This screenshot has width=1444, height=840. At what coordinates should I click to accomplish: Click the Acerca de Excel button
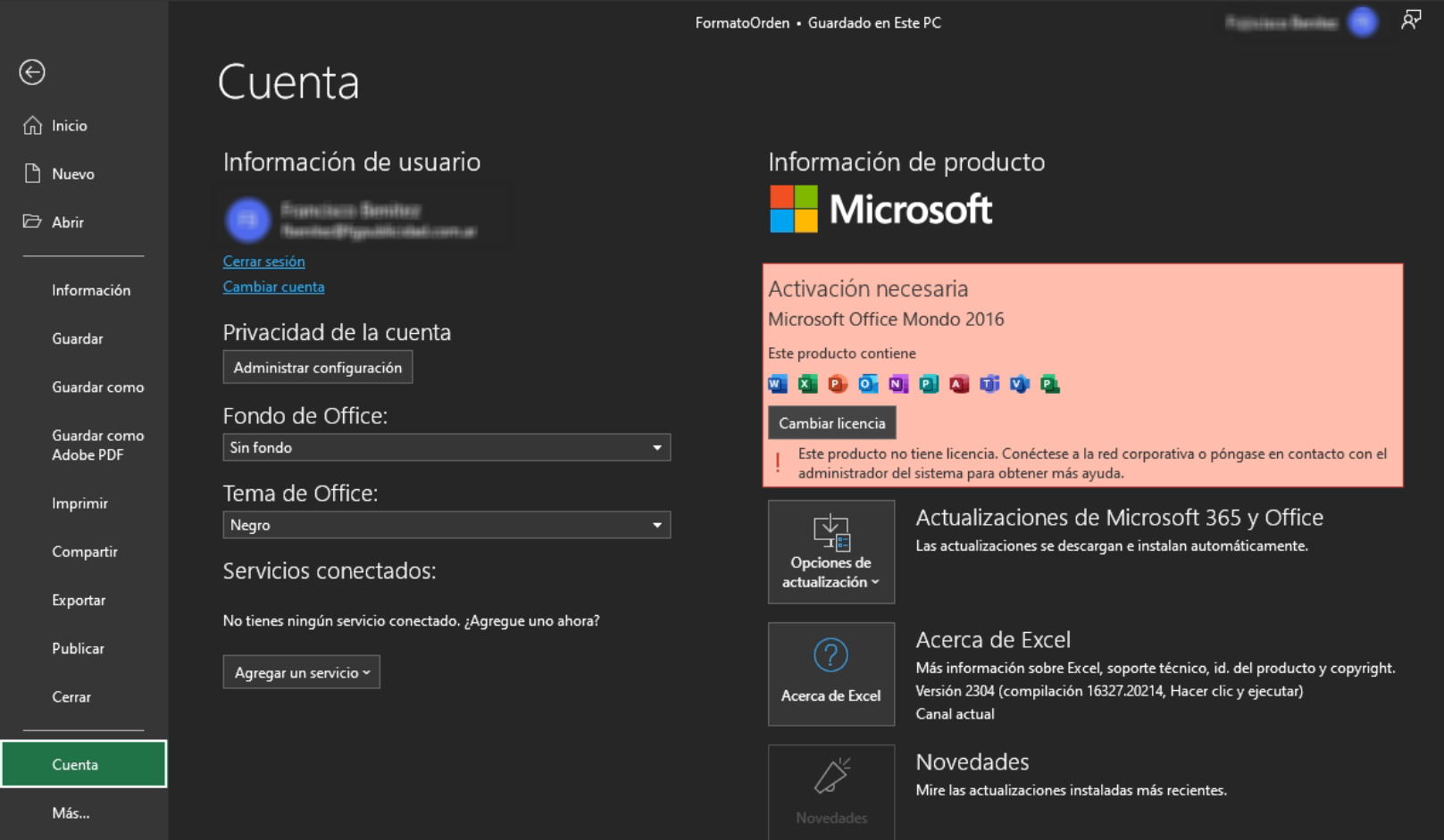[831, 674]
